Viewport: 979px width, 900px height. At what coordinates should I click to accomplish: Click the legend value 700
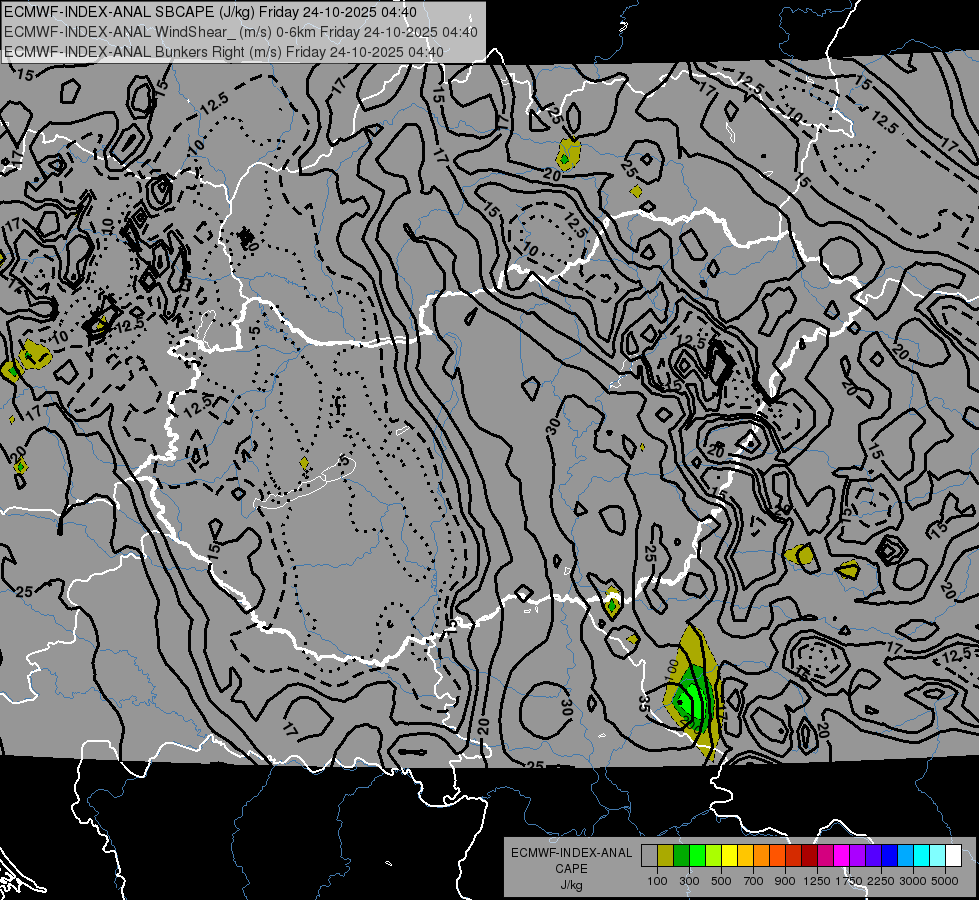tap(754, 881)
